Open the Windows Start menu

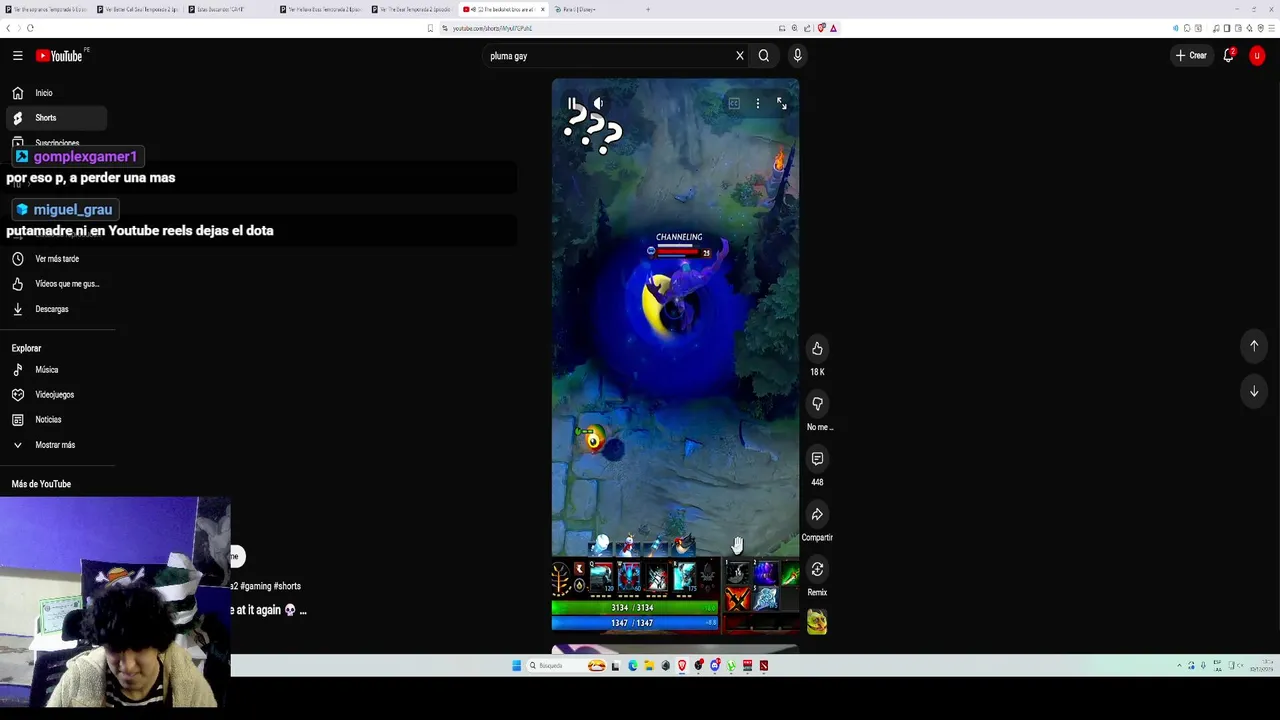[x=517, y=665]
